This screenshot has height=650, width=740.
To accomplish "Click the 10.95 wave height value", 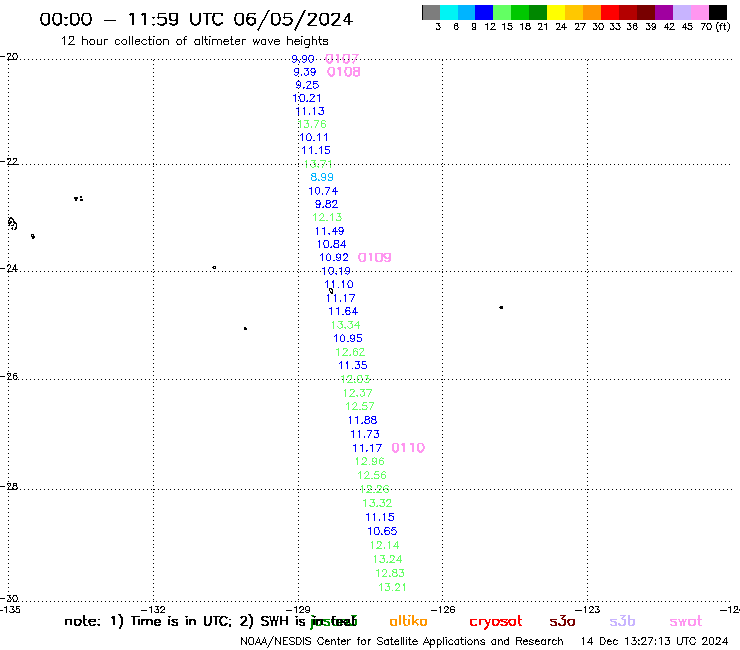I will pos(348,338).
